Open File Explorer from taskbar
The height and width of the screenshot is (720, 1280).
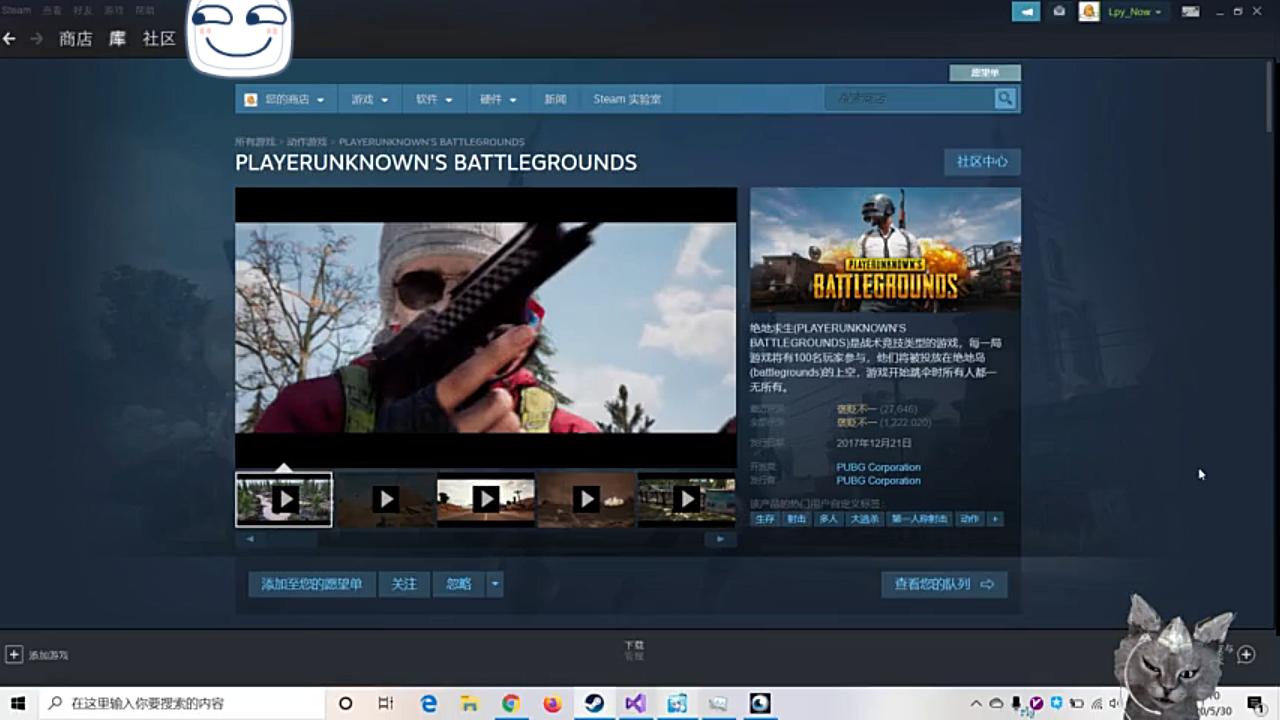click(x=470, y=704)
